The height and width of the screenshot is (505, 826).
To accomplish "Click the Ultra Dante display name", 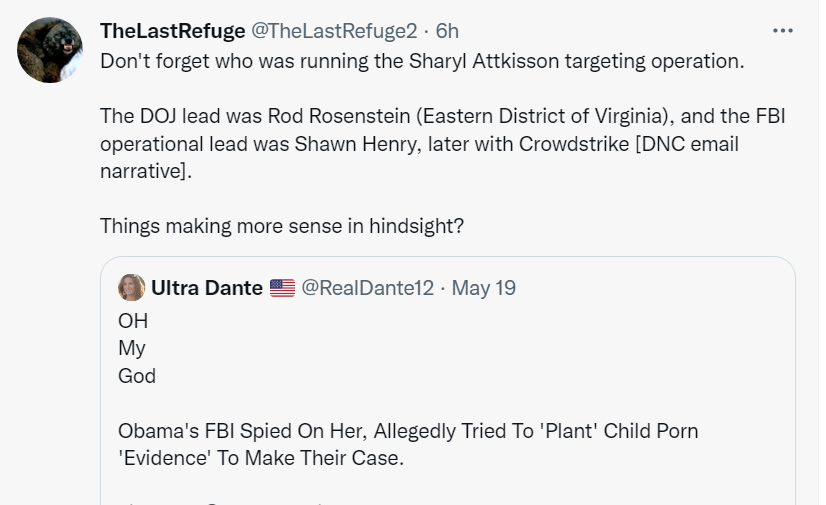I will point(207,289).
